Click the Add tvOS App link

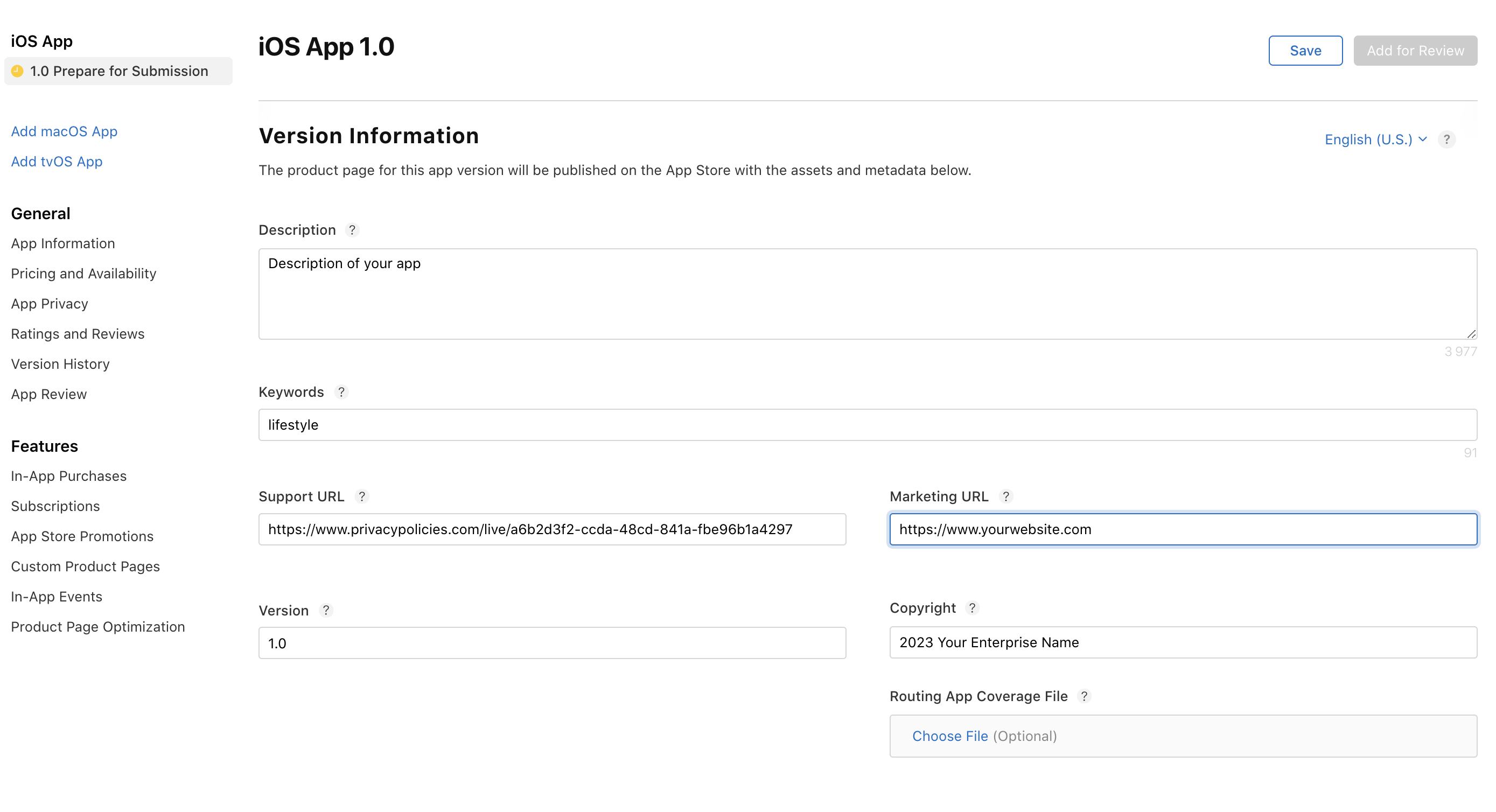point(57,162)
